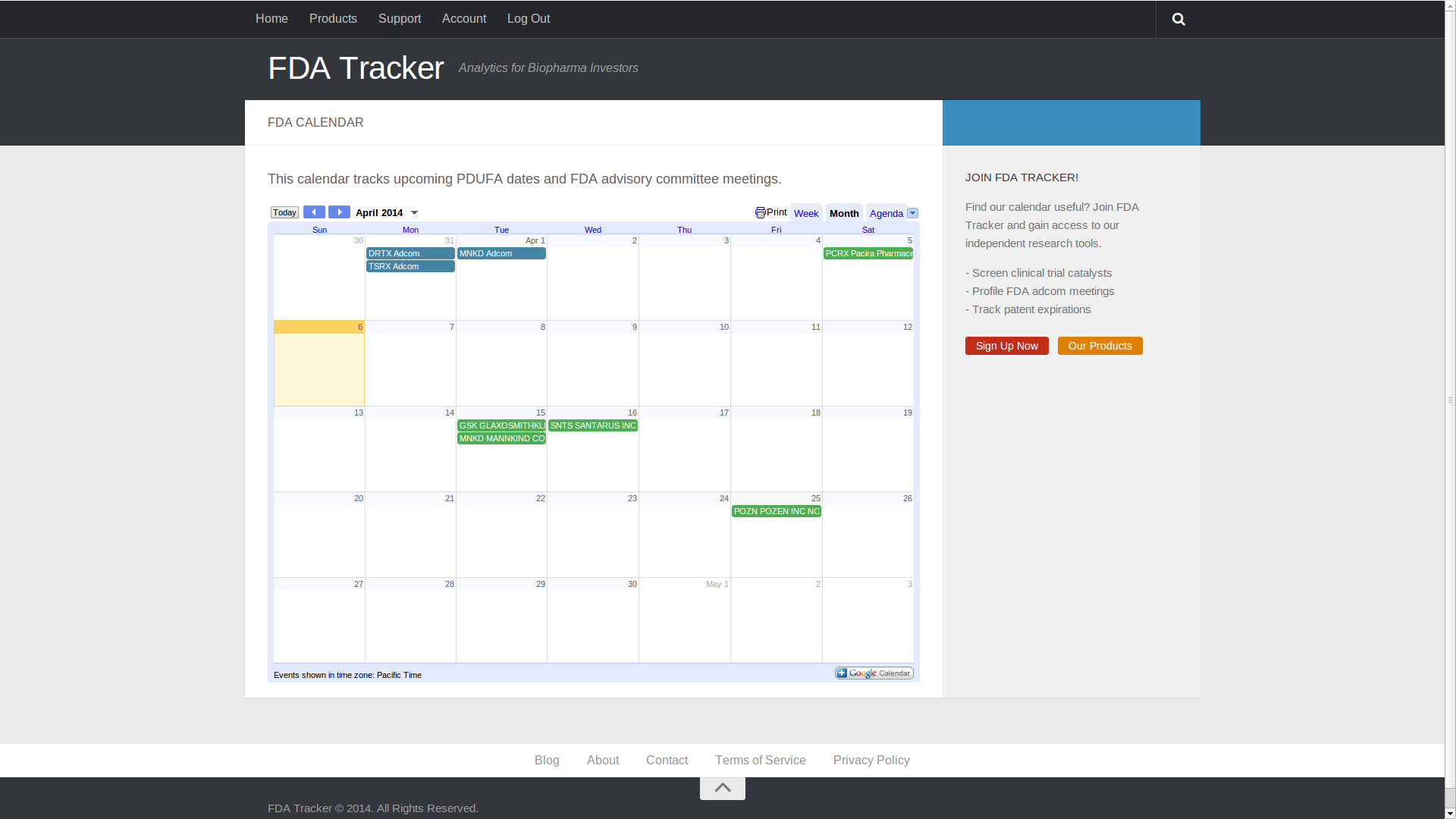Open POZN POZEN INC event

point(777,511)
